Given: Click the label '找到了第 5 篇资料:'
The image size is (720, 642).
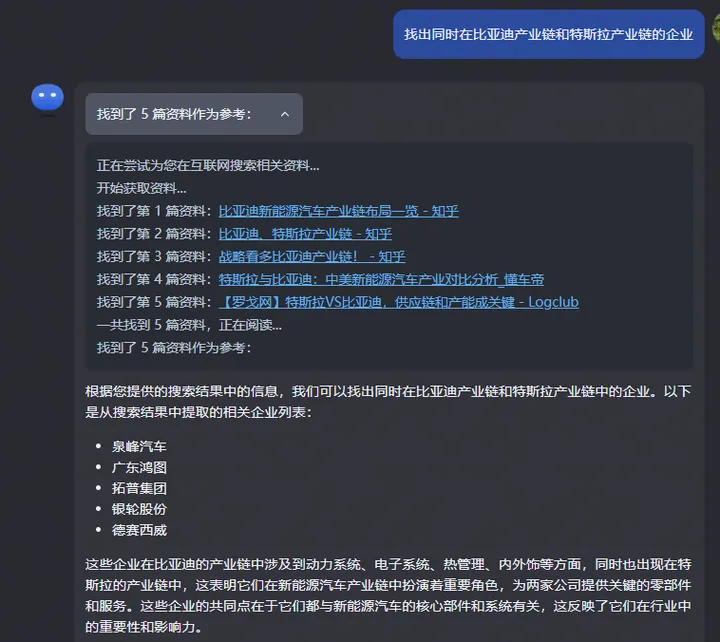Looking at the screenshot, I should click(x=154, y=302).
